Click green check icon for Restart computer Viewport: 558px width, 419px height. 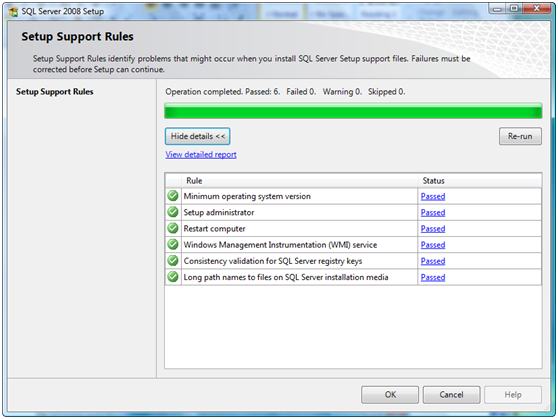(173, 228)
